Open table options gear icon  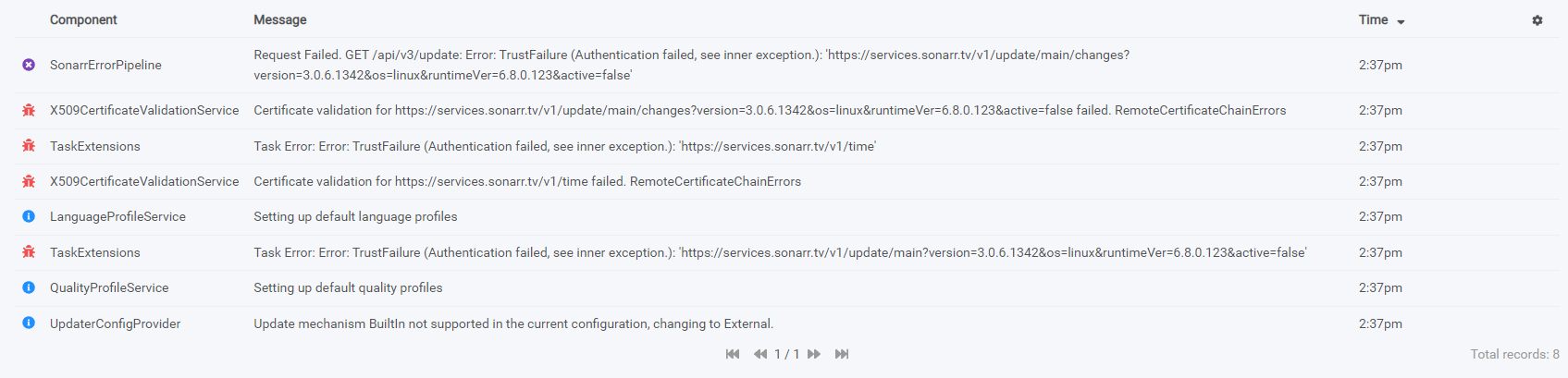(1537, 20)
